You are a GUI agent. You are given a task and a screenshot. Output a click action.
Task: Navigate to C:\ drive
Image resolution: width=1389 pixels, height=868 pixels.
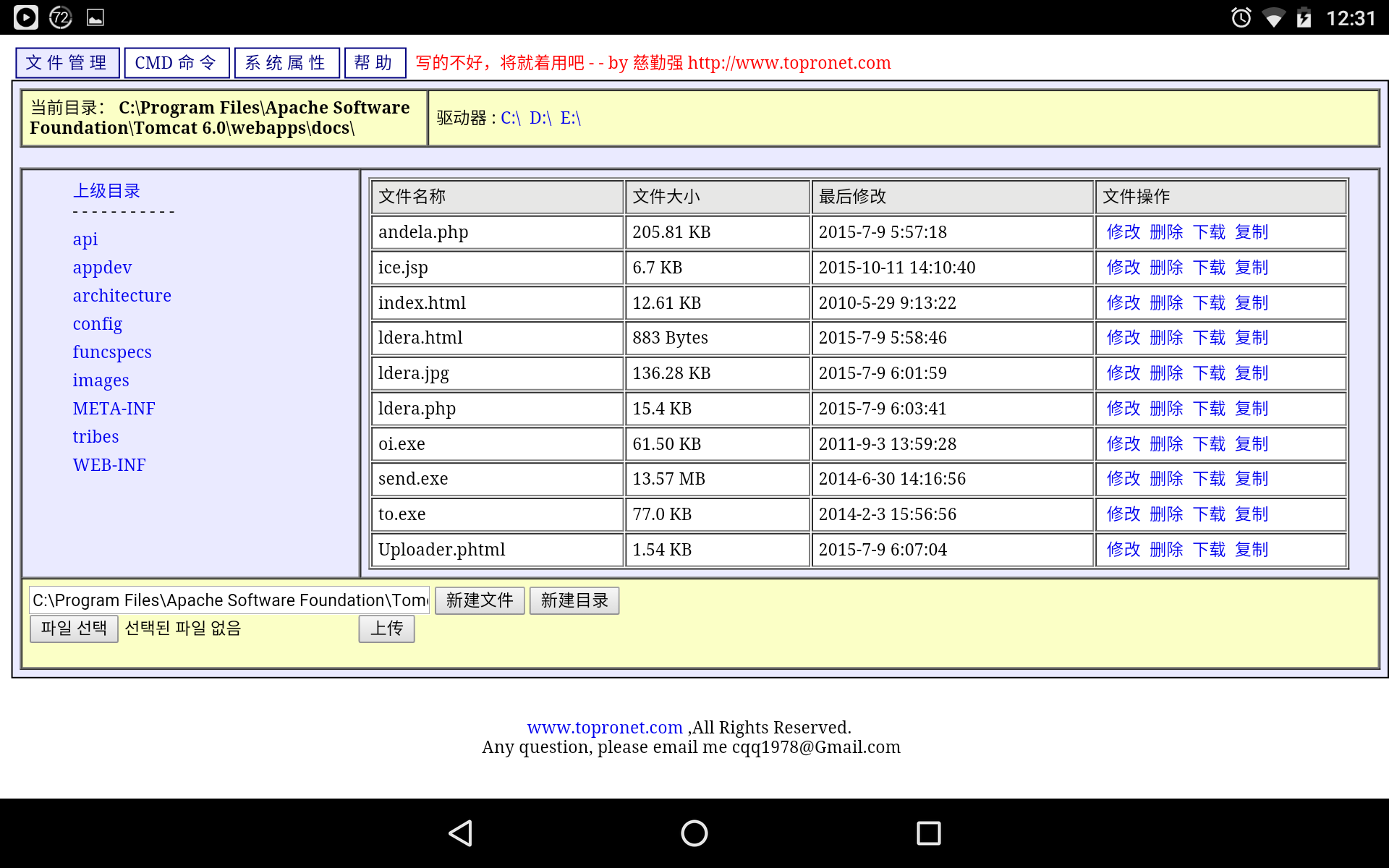509,118
